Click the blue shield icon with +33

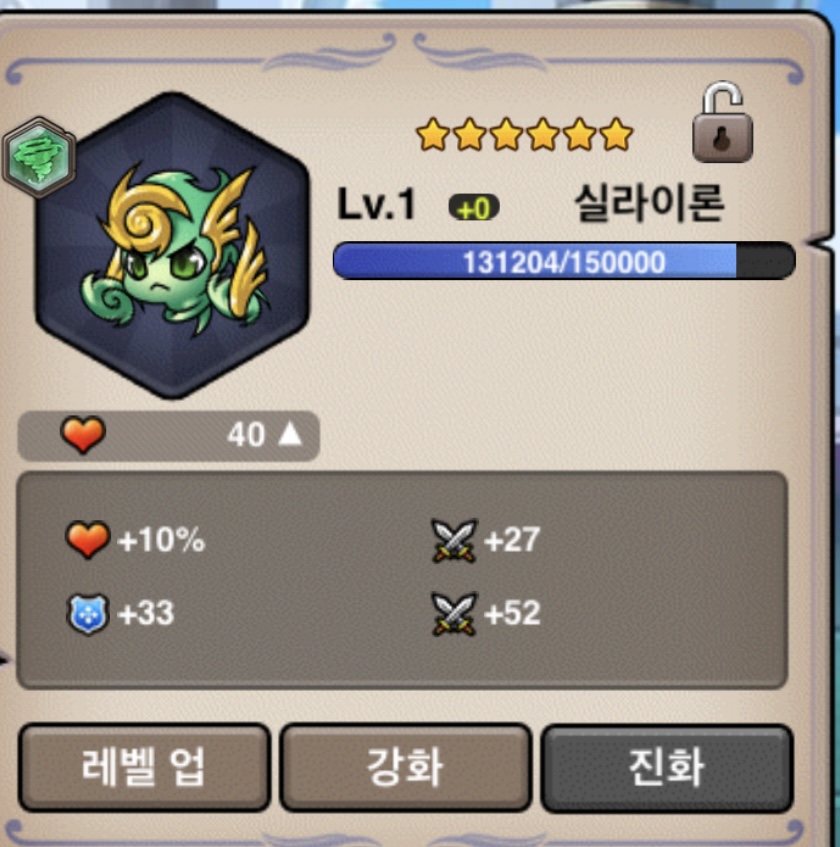click(x=88, y=614)
